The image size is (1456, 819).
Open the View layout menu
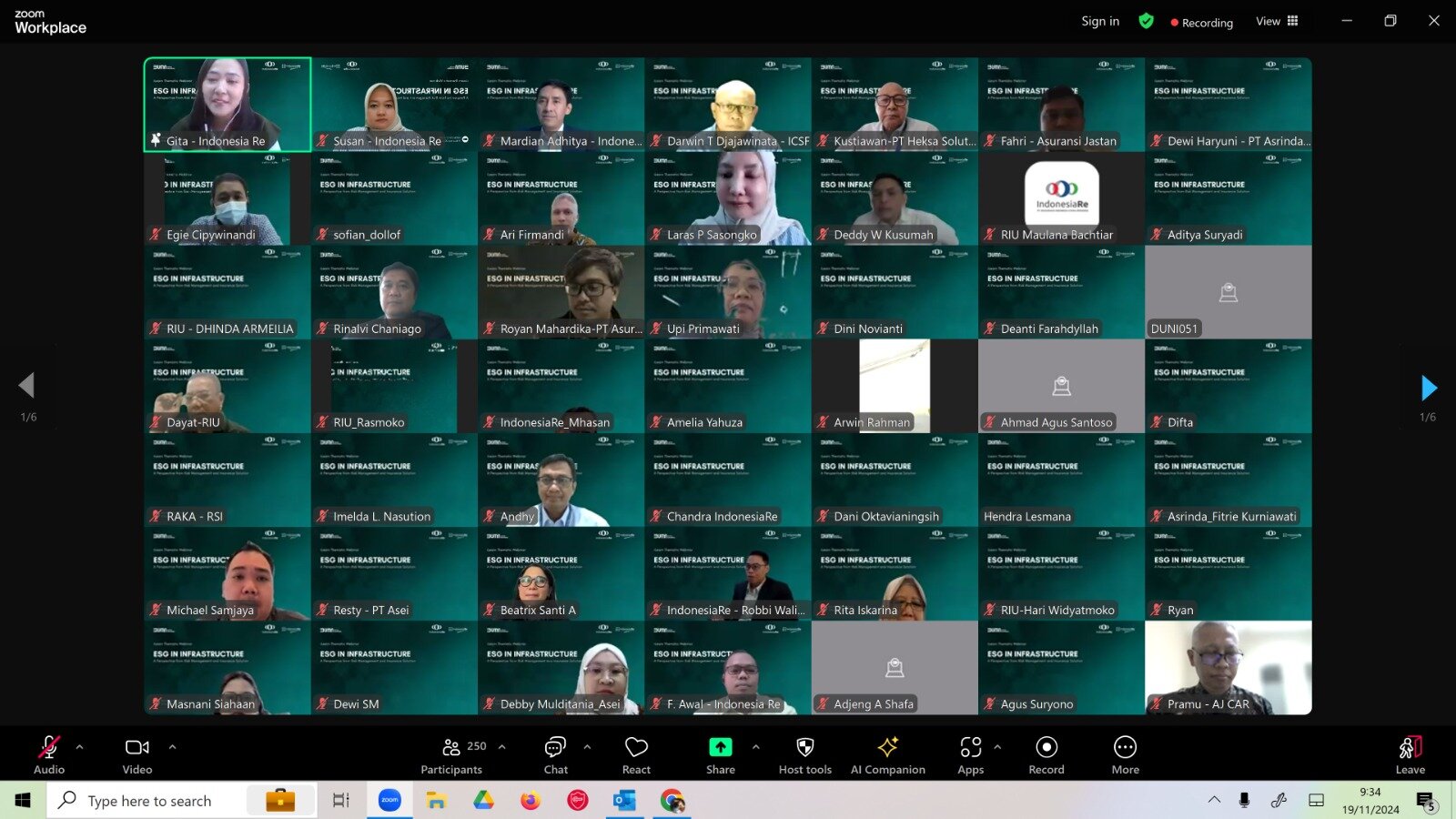pyautogui.click(x=1277, y=21)
